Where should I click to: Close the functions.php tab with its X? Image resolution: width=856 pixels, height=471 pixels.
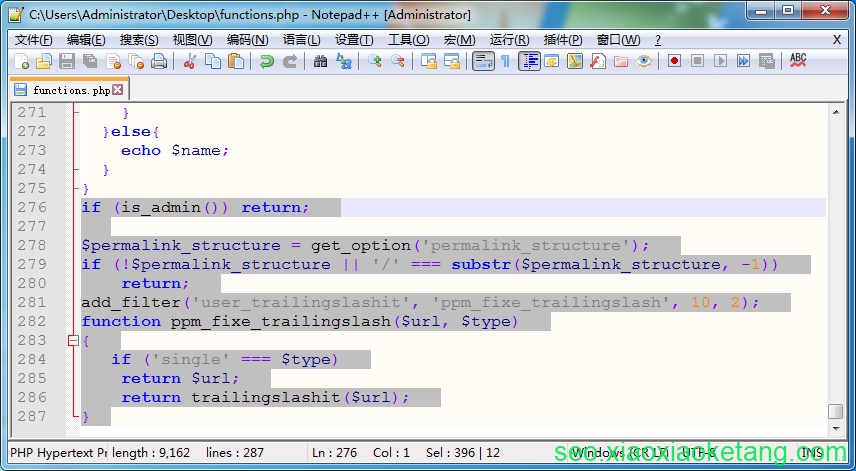[x=117, y=90]
